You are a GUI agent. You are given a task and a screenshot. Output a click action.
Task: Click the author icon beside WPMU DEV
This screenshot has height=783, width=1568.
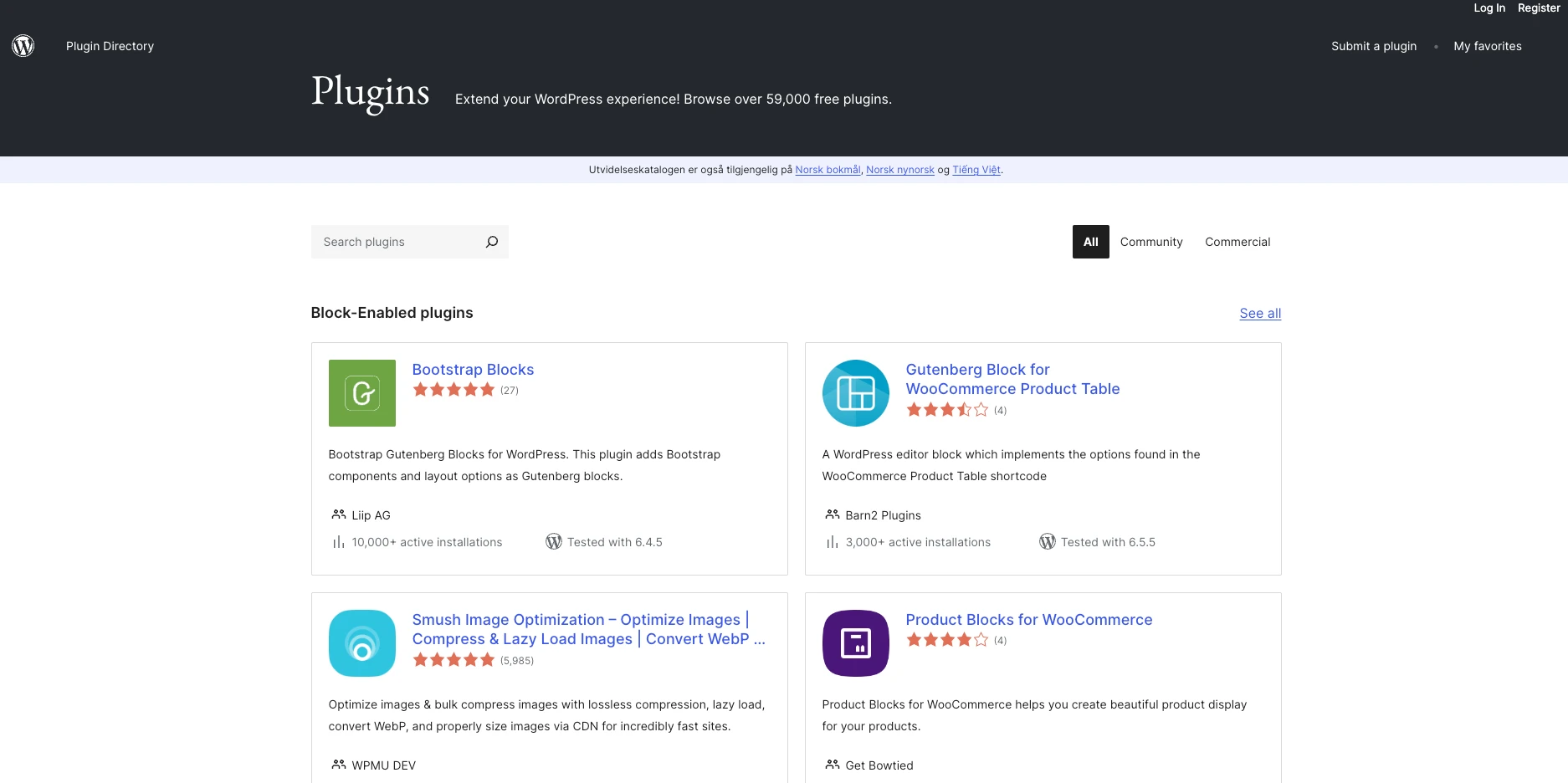click(x=339, y=765)
